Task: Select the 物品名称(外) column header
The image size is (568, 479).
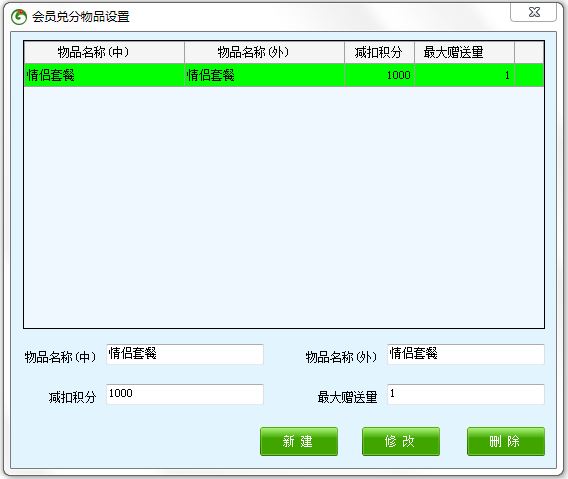Action: tap(264, 52)
